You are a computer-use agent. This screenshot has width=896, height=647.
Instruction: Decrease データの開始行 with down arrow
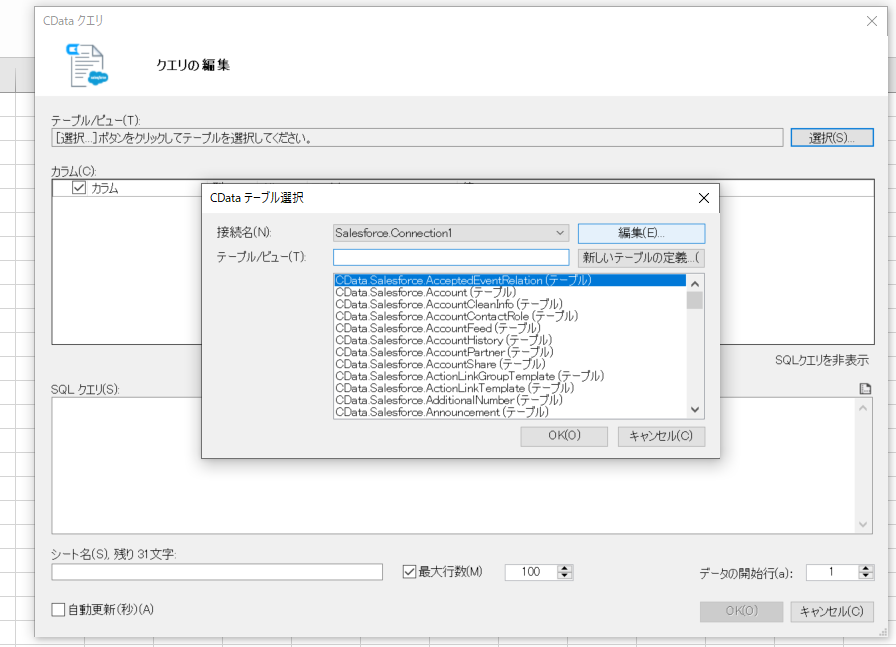coord(866,576)
